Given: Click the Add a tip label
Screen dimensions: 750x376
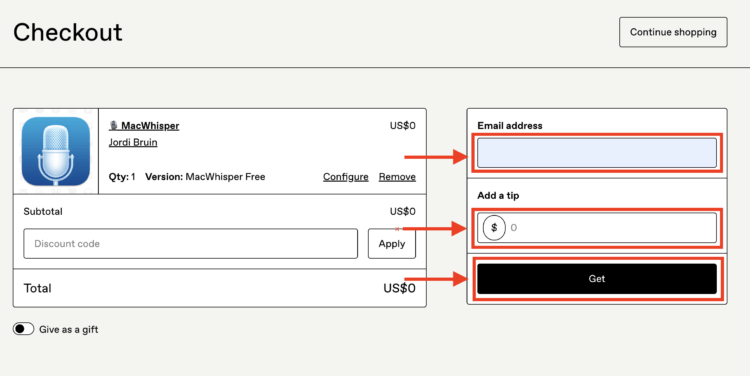Looking at the screenshot, I should (498, 196).
